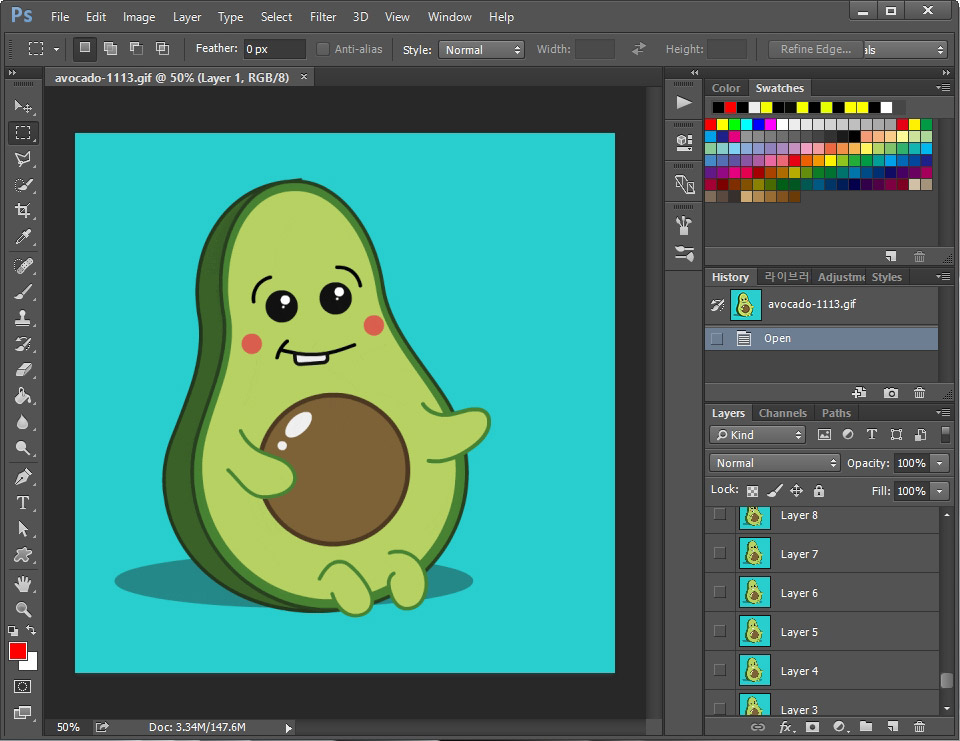Screen dimensions: 960x741
Task: Select the Custom Shape tool
Action: (x=23, y=555)
